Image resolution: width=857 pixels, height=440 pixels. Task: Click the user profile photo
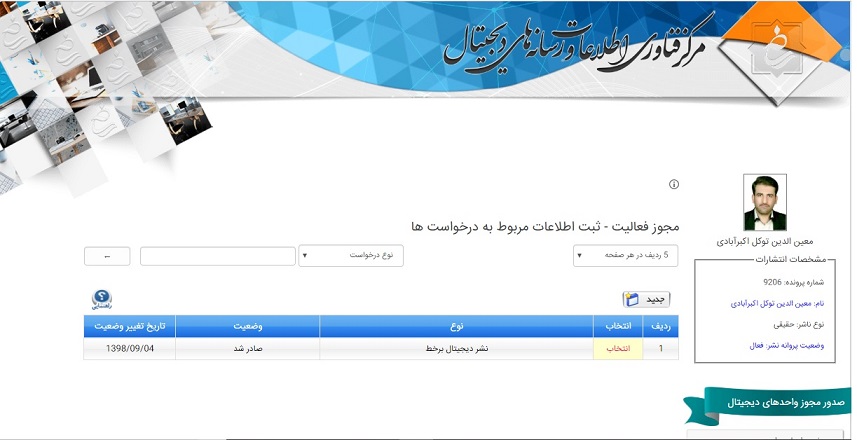point(765,203)
